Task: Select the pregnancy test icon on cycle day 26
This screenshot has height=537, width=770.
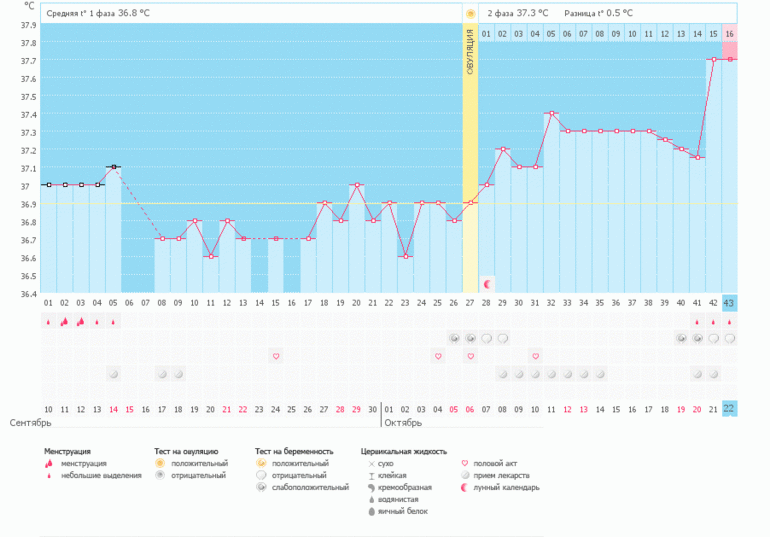Action: click(454, 339)
